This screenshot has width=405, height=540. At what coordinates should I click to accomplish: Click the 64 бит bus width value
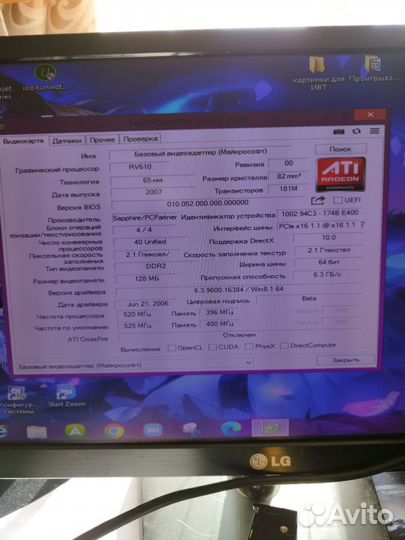point(329,262)
